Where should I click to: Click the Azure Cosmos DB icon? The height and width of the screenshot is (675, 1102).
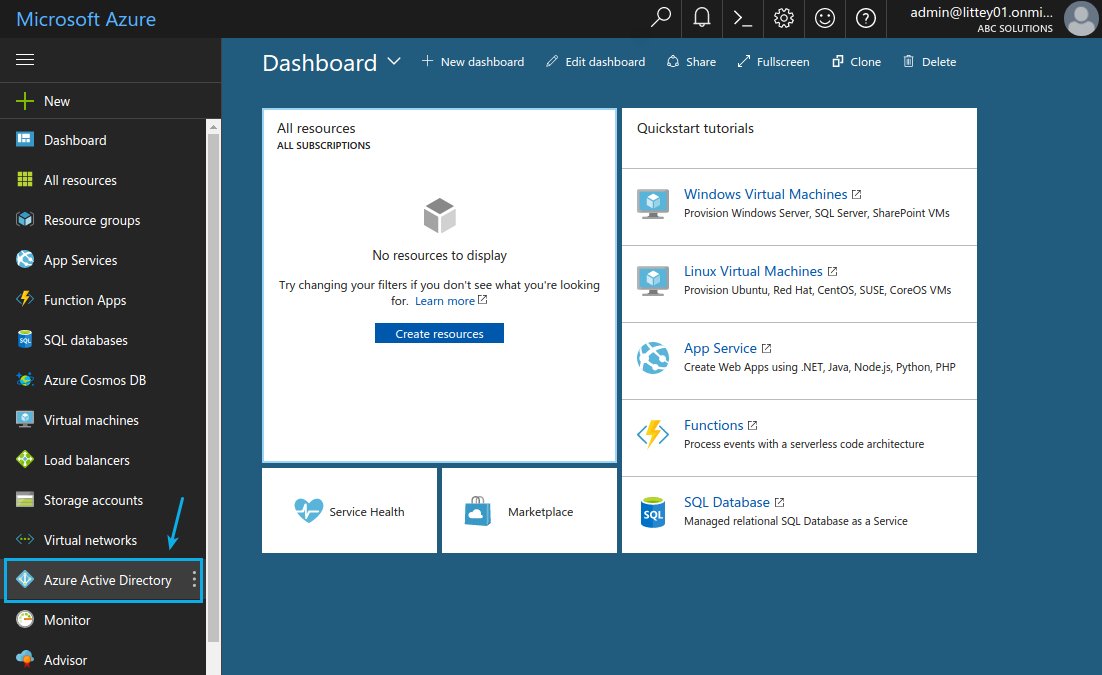point(25,380)
